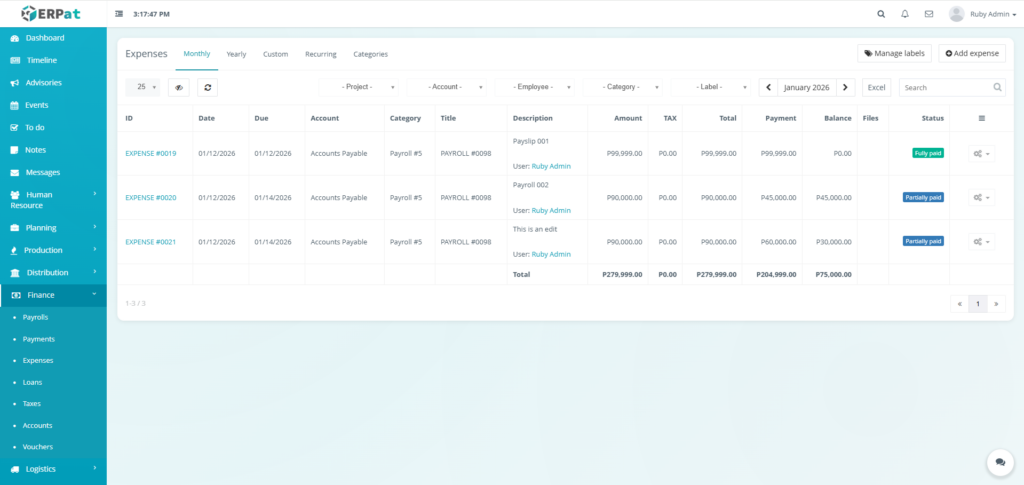
Task: Switch to the Yearly tab
Action: tap(236, 54)
